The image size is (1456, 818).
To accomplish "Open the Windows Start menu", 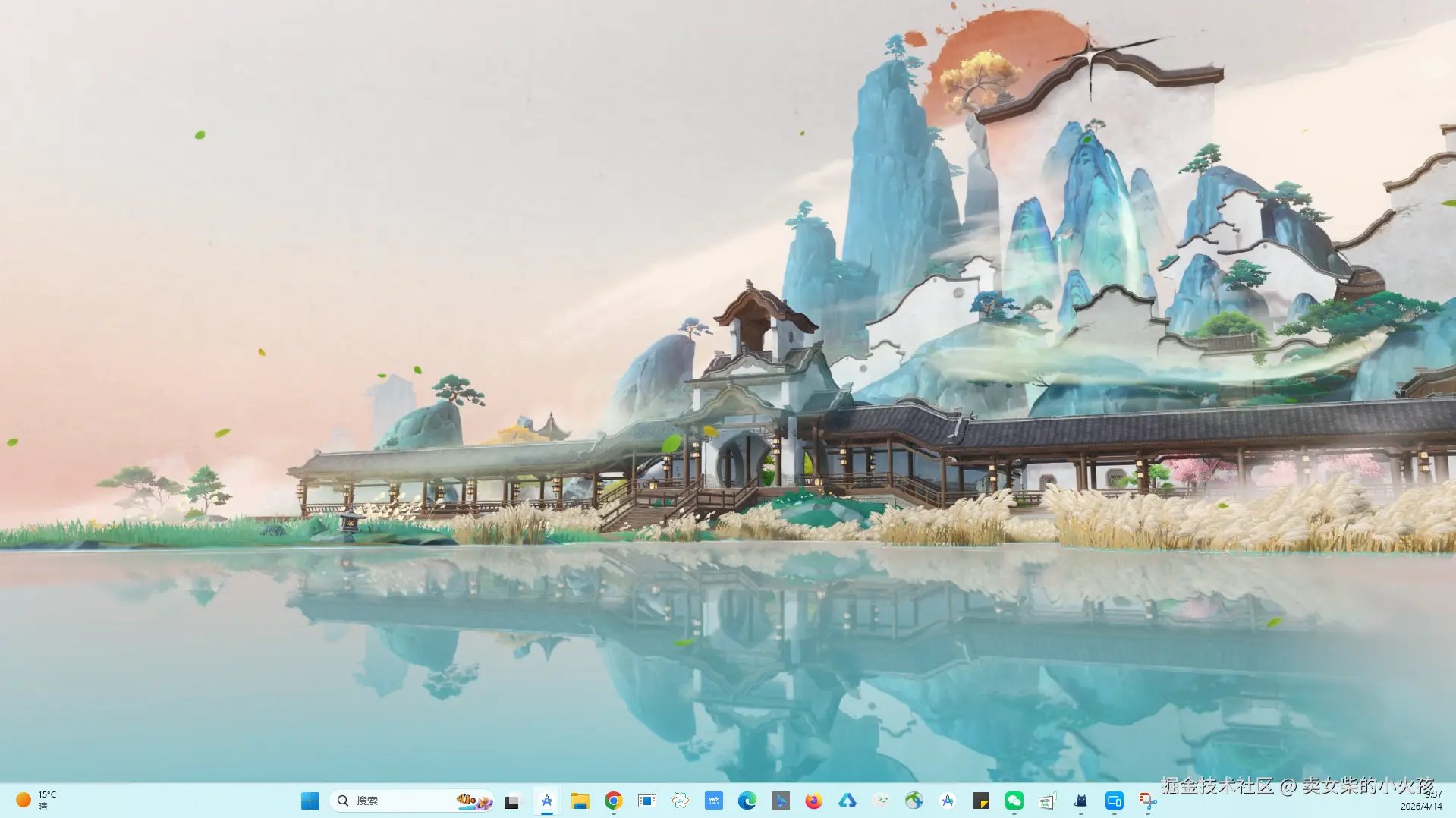I will [310, 801].
